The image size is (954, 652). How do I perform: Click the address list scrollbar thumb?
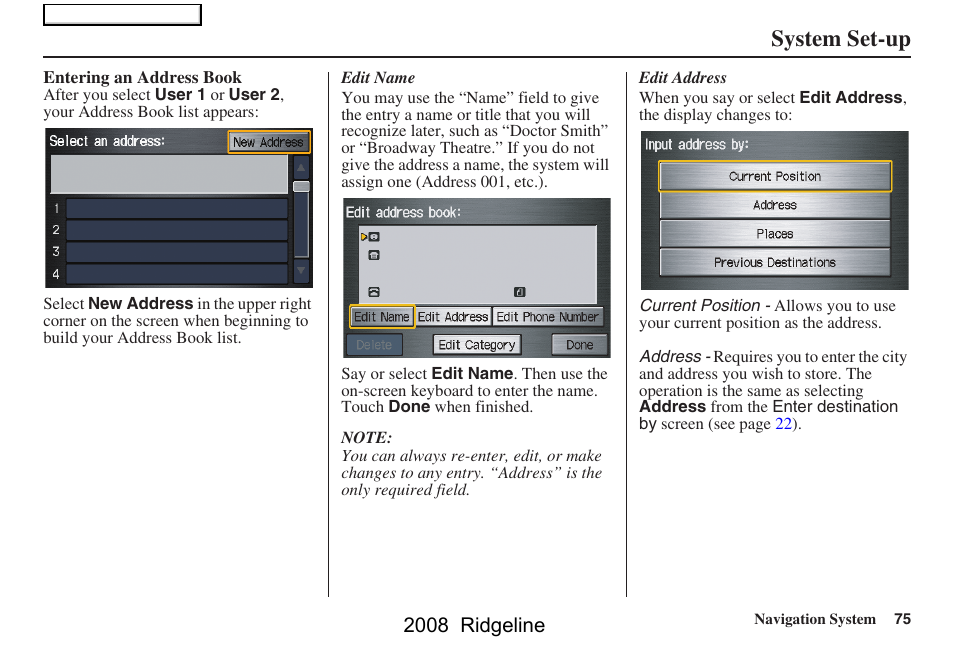click(301, 186)
